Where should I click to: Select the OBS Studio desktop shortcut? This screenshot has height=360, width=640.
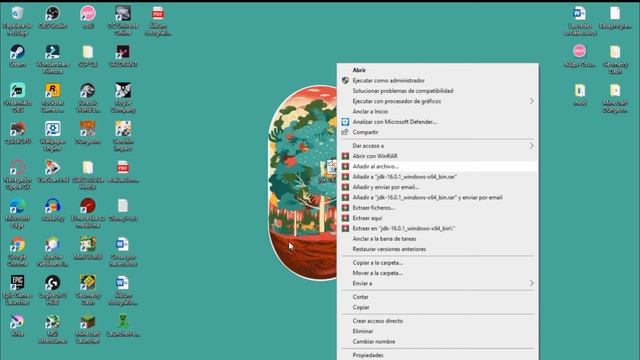[53, 18]
